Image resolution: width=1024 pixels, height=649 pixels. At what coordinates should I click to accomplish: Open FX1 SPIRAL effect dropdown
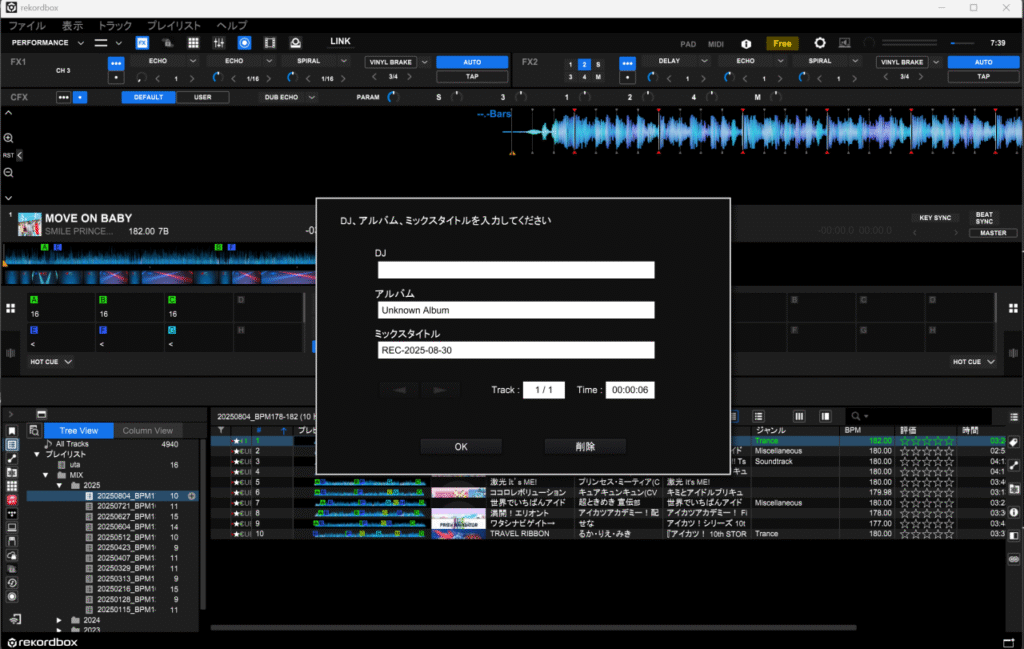click(344, 61)
